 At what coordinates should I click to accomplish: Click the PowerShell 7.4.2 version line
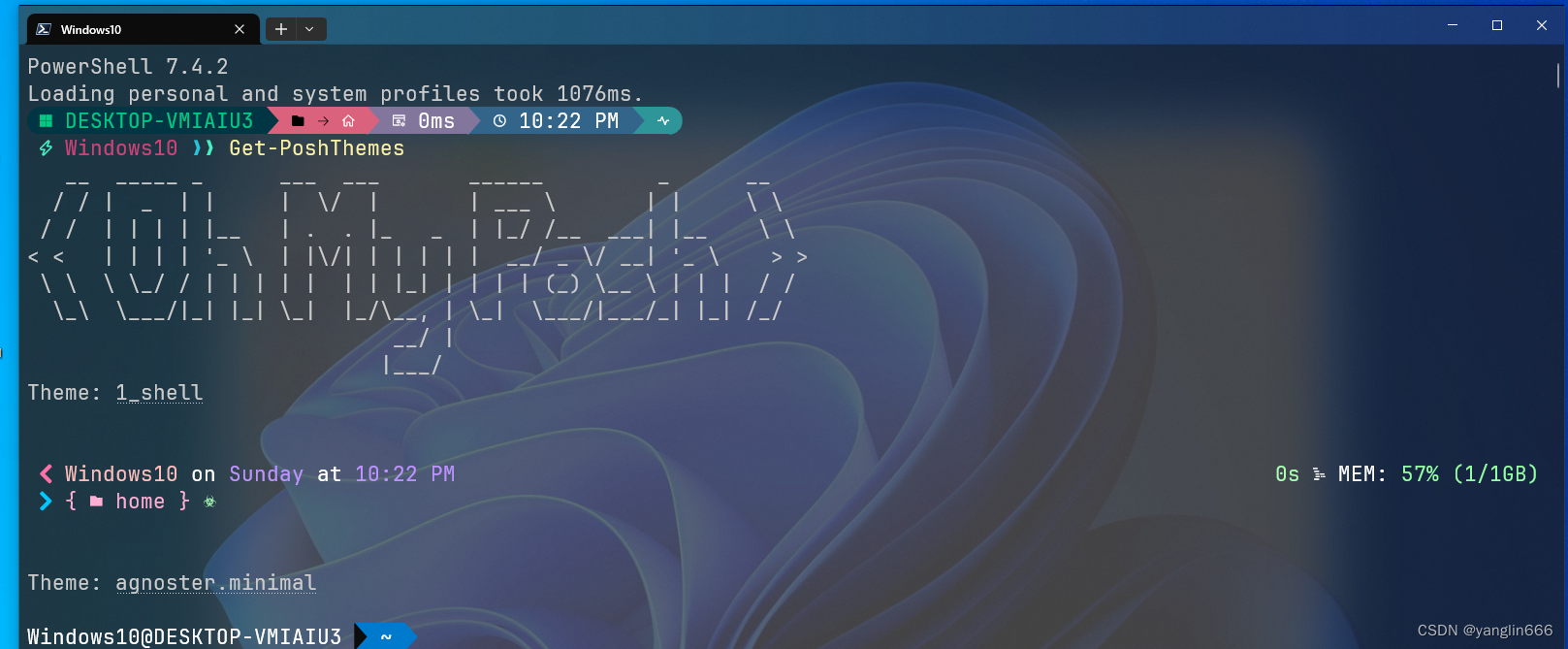coord(128,67)
